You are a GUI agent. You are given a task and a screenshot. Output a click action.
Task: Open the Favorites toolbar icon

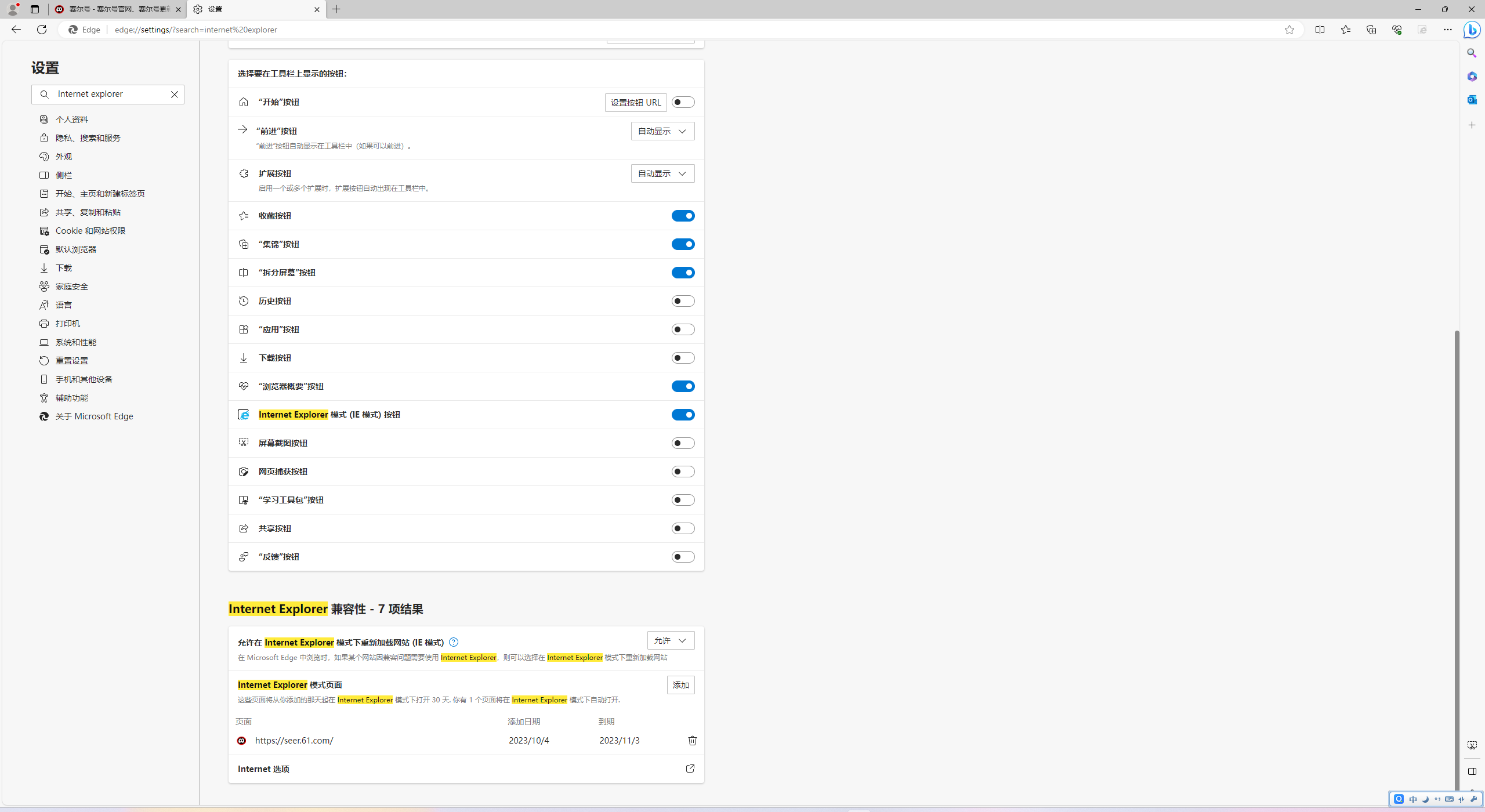[1345, 30]
